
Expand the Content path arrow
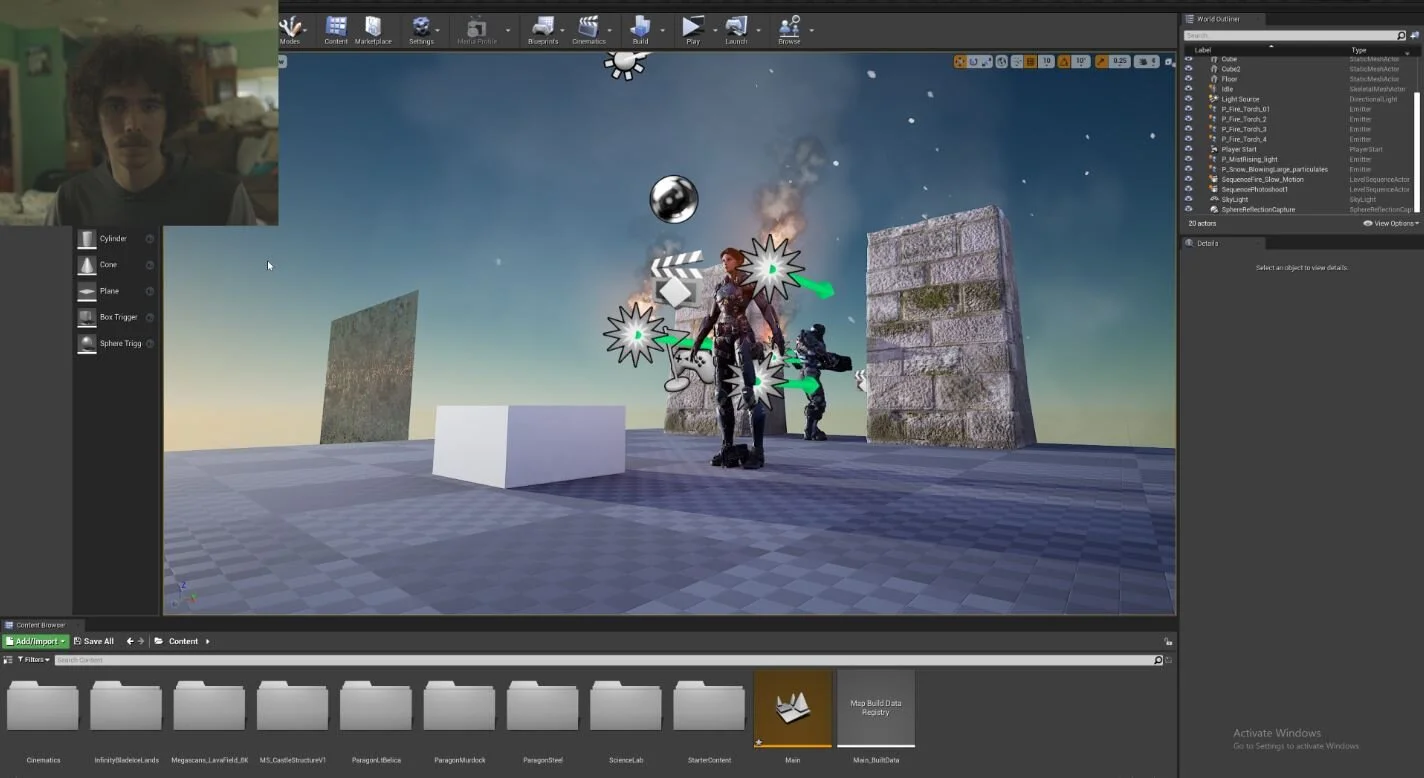tap(207, 641)
